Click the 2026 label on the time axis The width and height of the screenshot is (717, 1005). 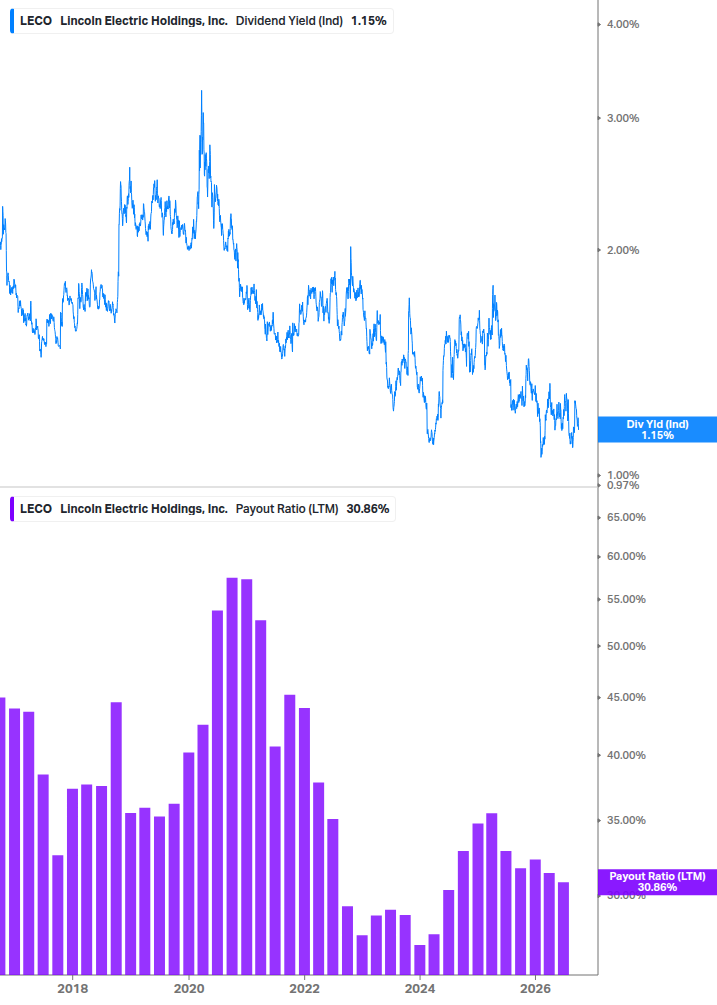(x=535, y=989)
